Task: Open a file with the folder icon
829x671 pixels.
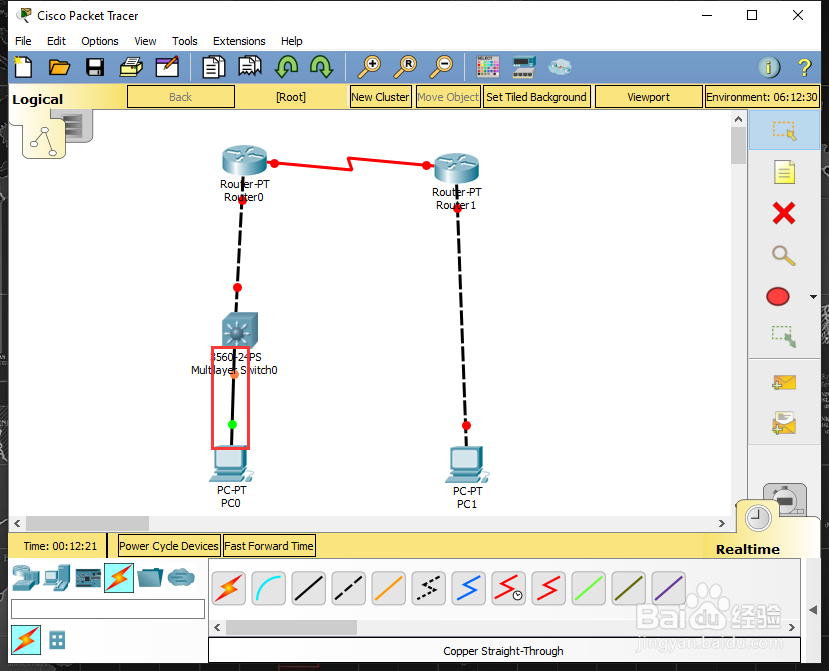Action: [x=59, y=67]
